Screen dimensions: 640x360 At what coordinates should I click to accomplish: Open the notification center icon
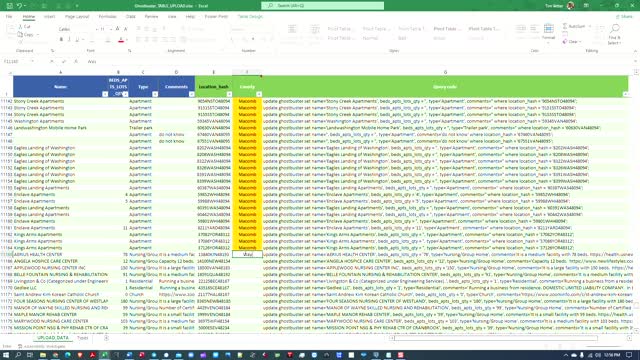point(629,355)
